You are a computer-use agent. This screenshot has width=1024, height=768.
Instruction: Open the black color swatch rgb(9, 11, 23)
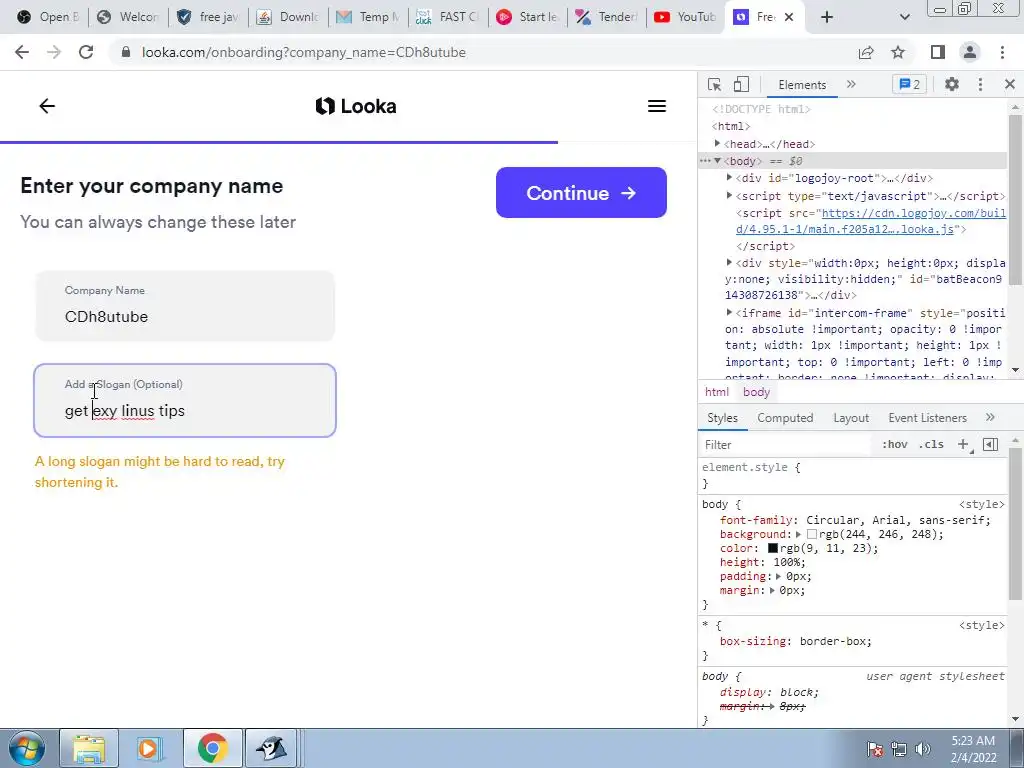tap(773, 549)
